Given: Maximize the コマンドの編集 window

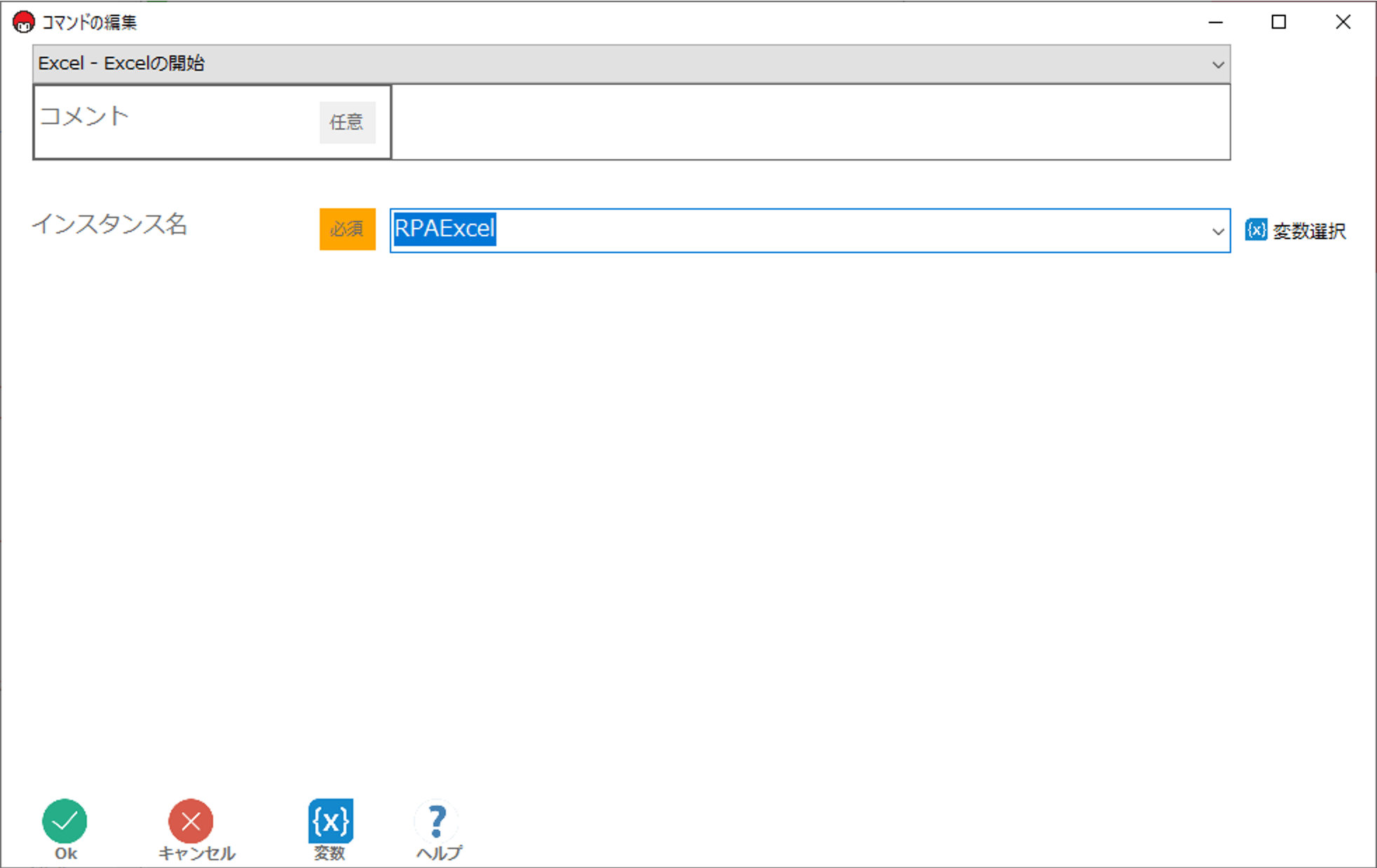Looking at the screenshot, I should (1278, 22).
